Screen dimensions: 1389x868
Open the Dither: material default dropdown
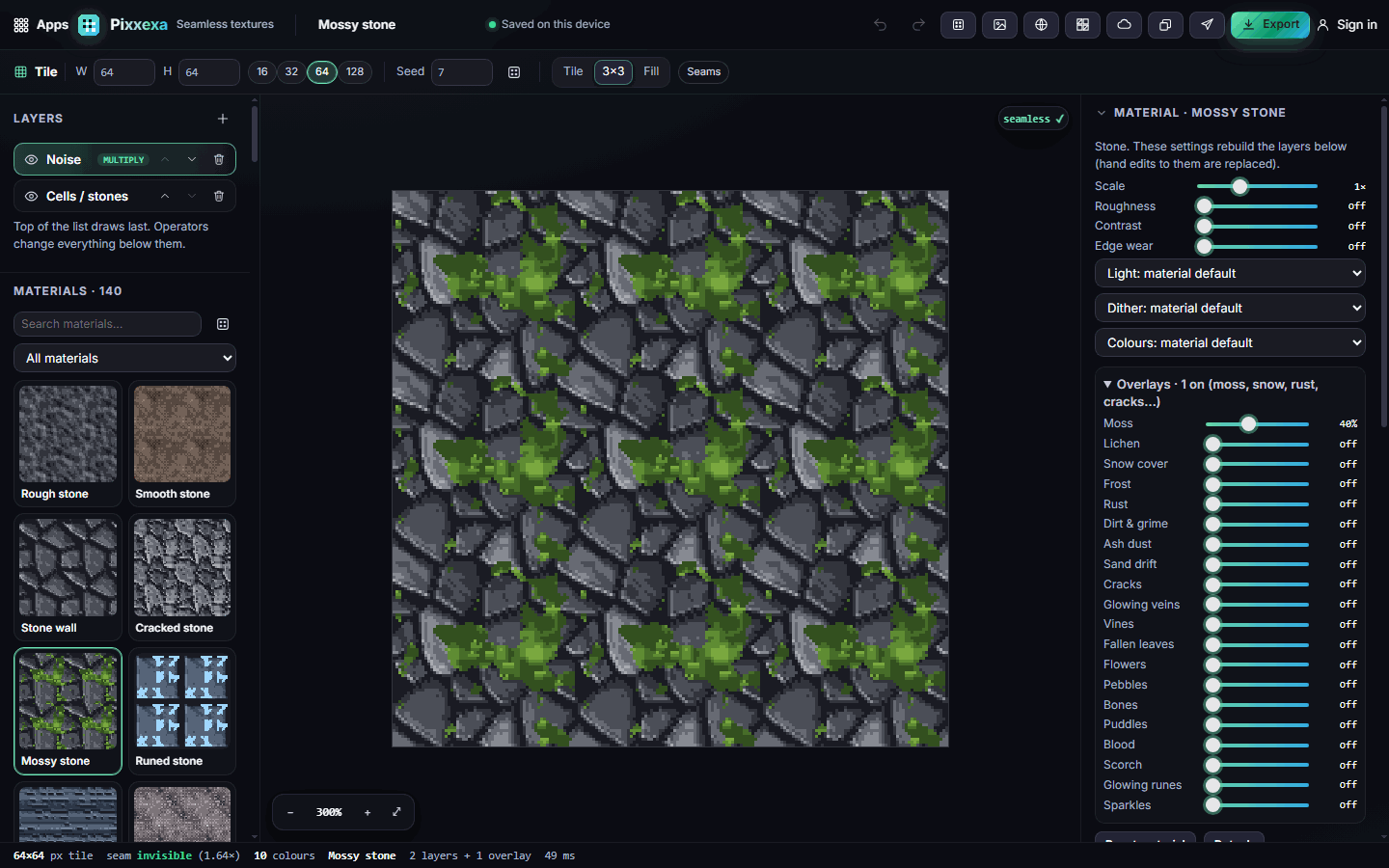[1230, 309]
